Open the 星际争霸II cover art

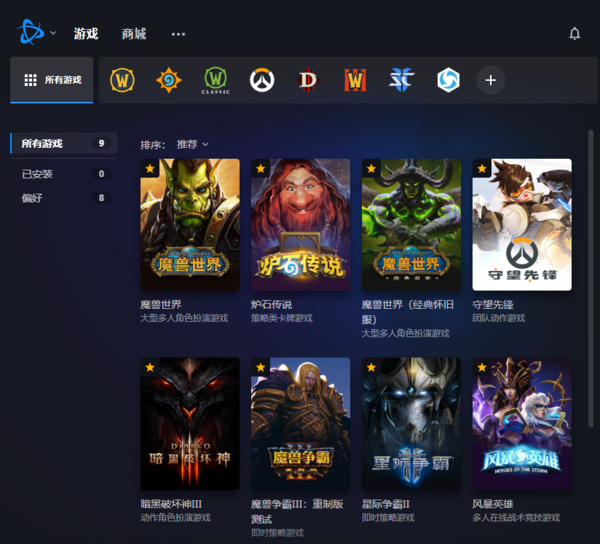pos(411,423)
